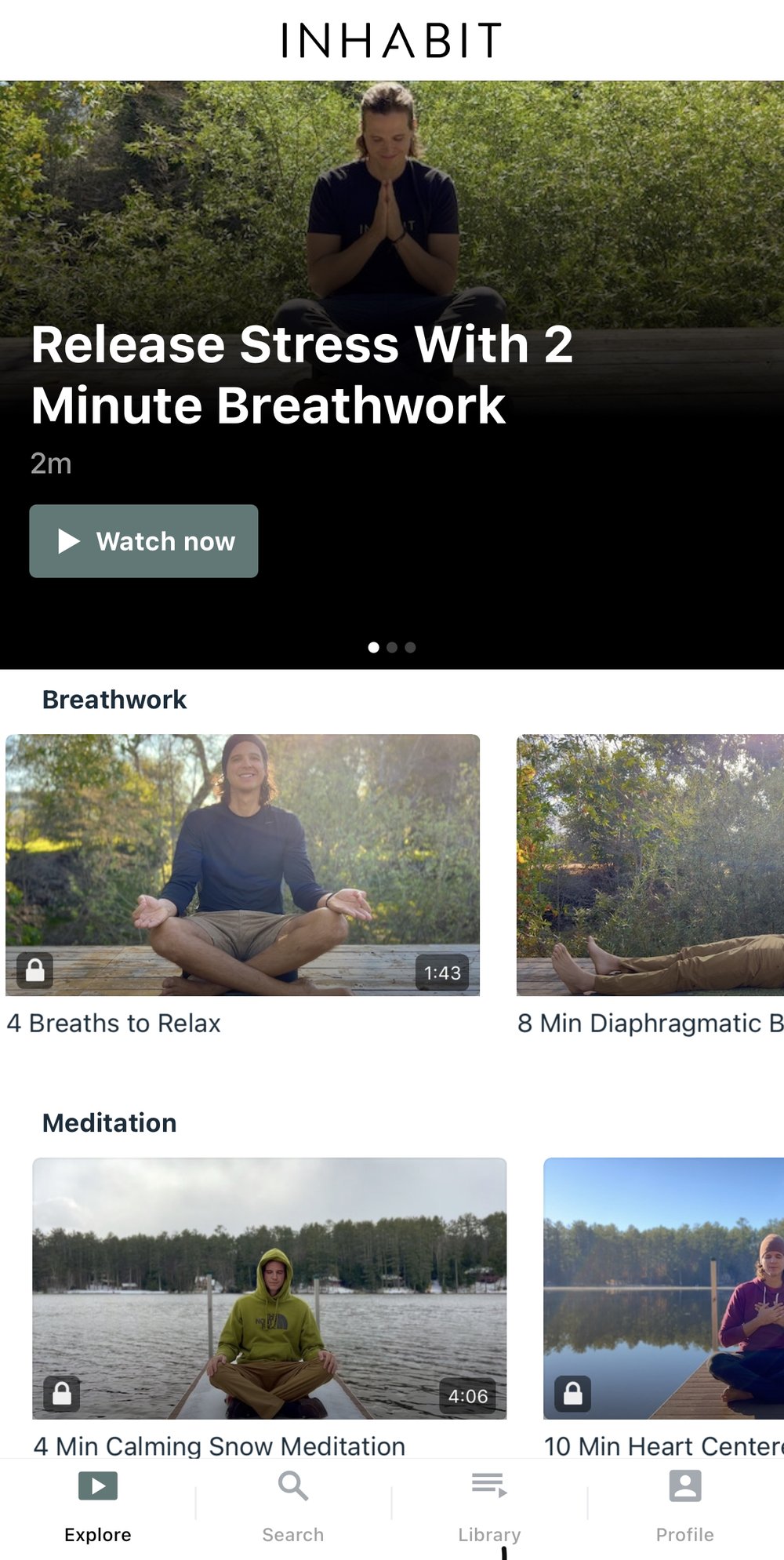The height and width of the screenshot is (1560, 784).
Task: Open the Breathwork category heading
Action: (x=114, y=700)
